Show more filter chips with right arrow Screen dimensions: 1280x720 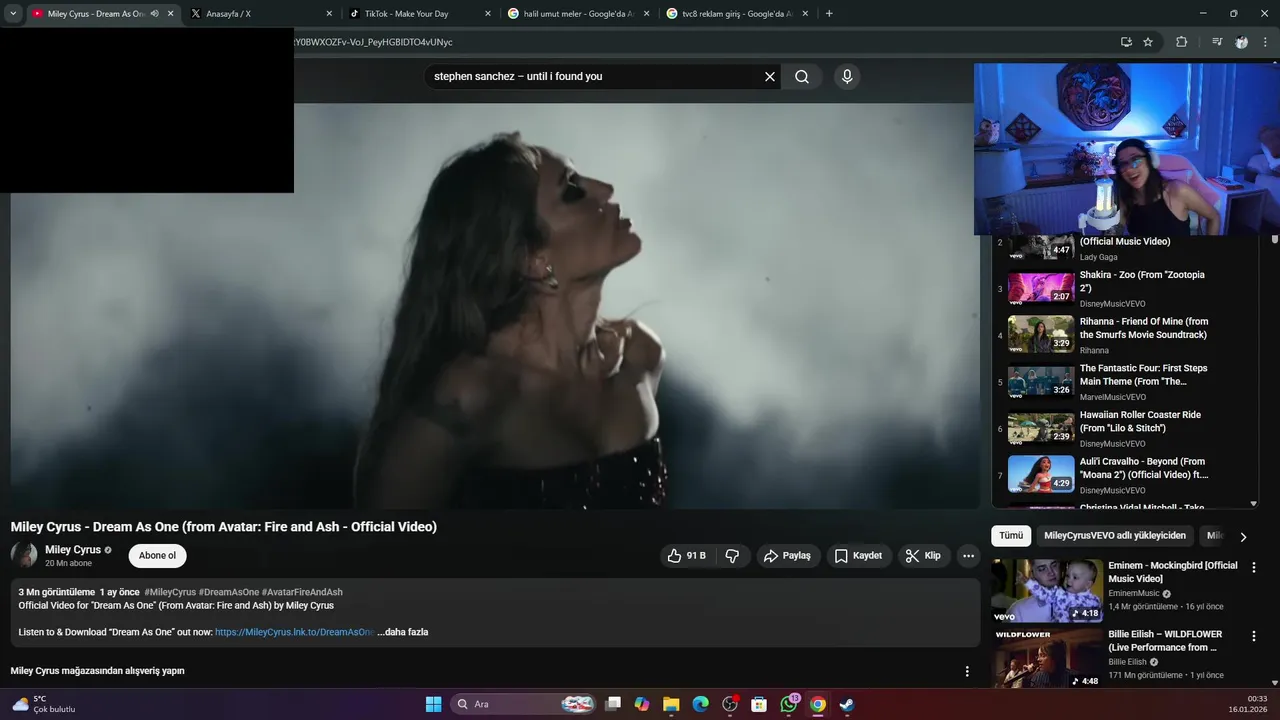point(1243,537)
